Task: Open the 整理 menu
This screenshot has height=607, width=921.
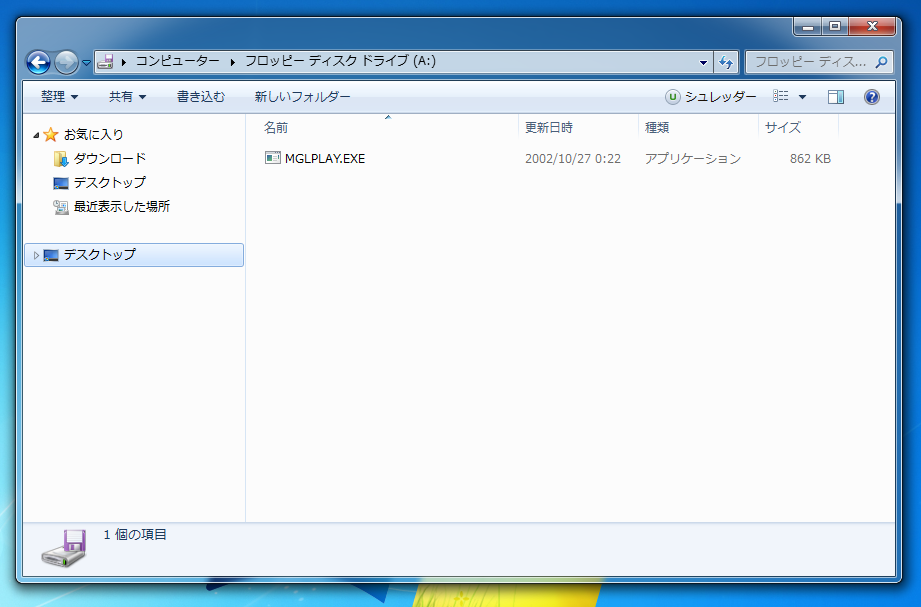Action: tap(59, 96)
